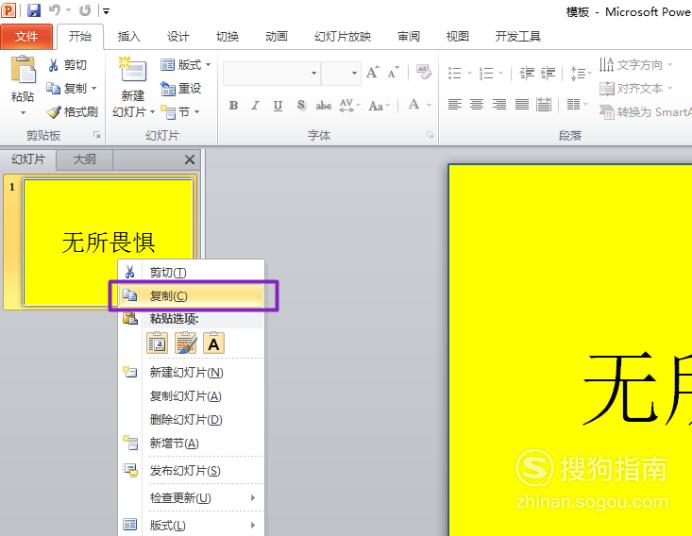Click the Bullets list icon
Viewport: 692px width, 536px height.
click(455, 73)
